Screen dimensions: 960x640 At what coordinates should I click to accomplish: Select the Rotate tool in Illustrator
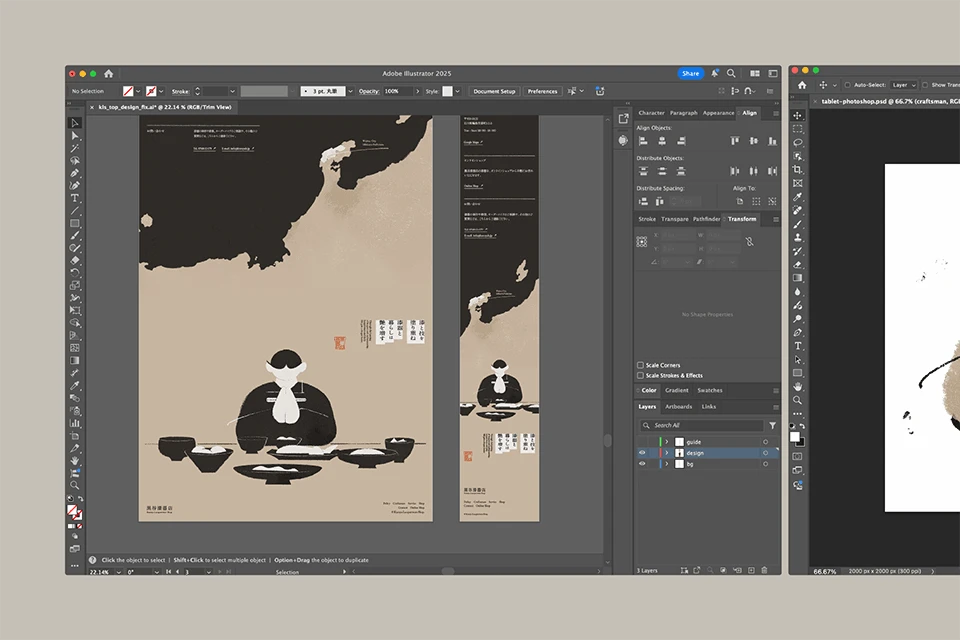click(x=75, y=273)
